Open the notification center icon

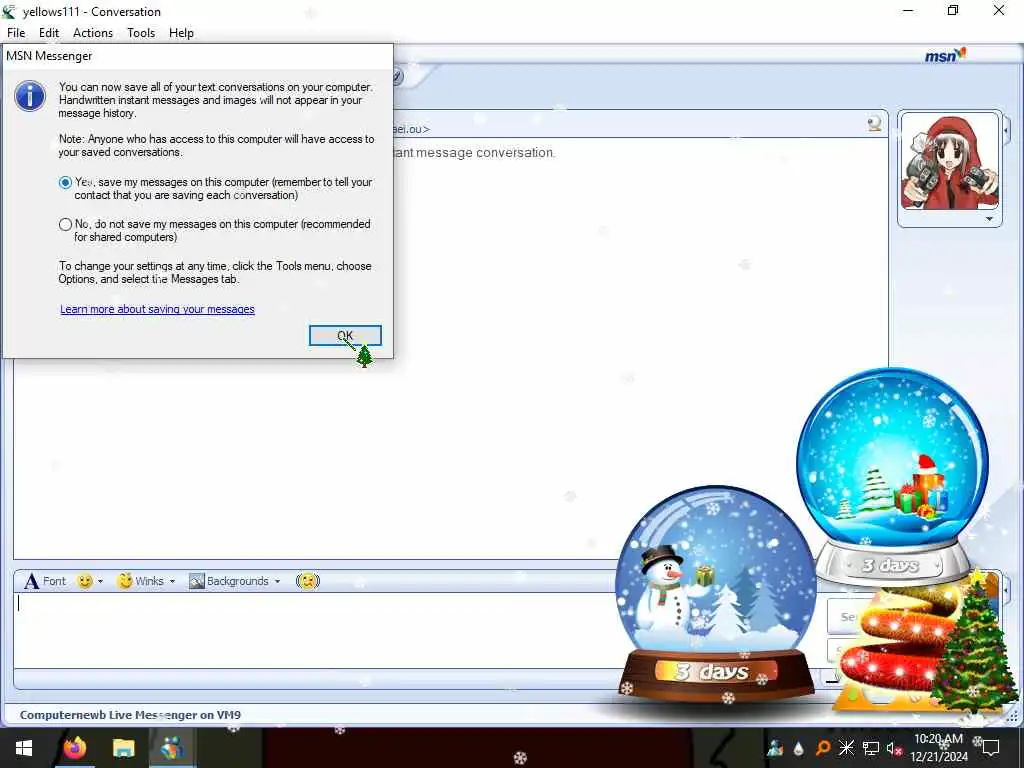pyautogui.click(x=991, y=748)
